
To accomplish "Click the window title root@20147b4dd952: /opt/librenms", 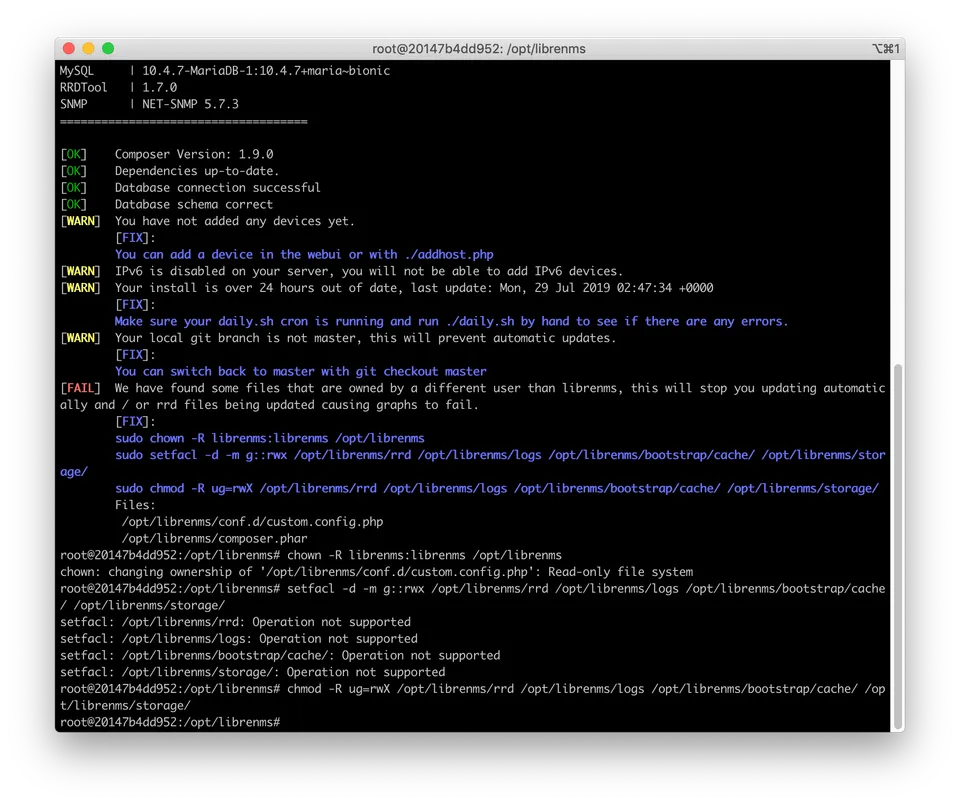I will tap(479, 49).
